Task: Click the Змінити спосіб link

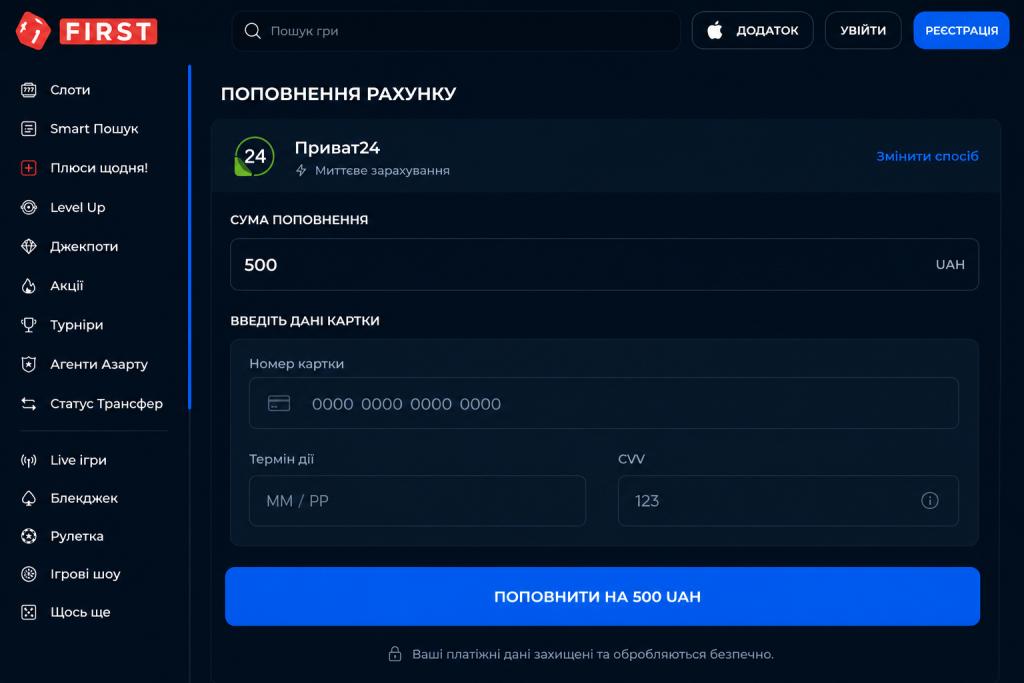Action: pos(927,156)
